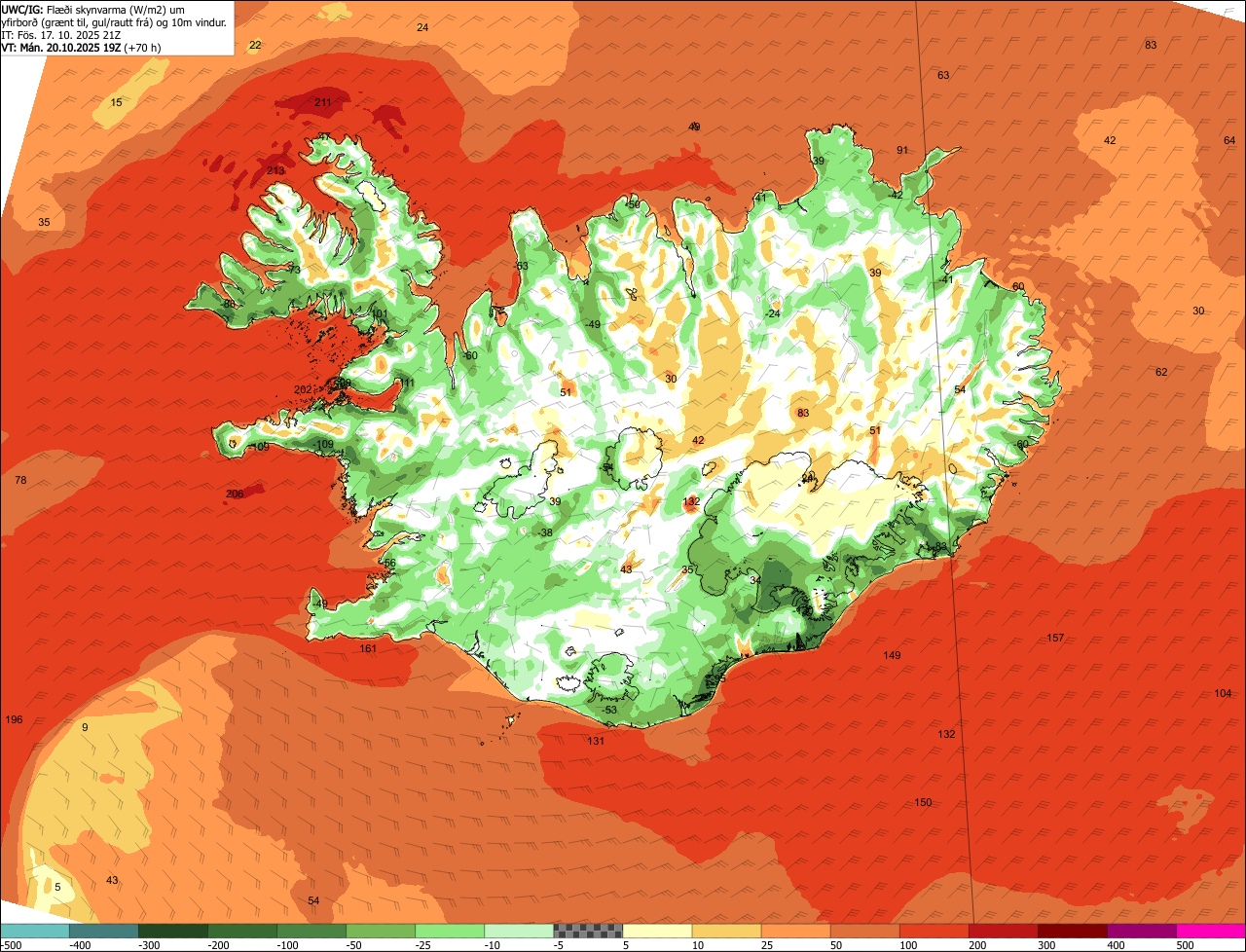The height and width of the screenshot is (952, 1246).
Task: Click the flux value 91 off the northeast coast
Action: pyautogui.click(x=902, y=151)
